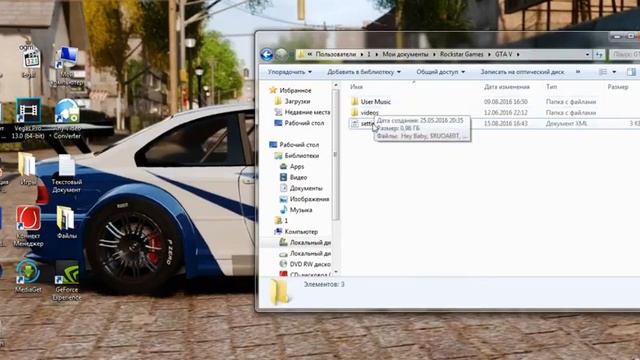Toggle the preview pane icon in the toolbar
The image size is (640, 360).
(x=631, y=72)
